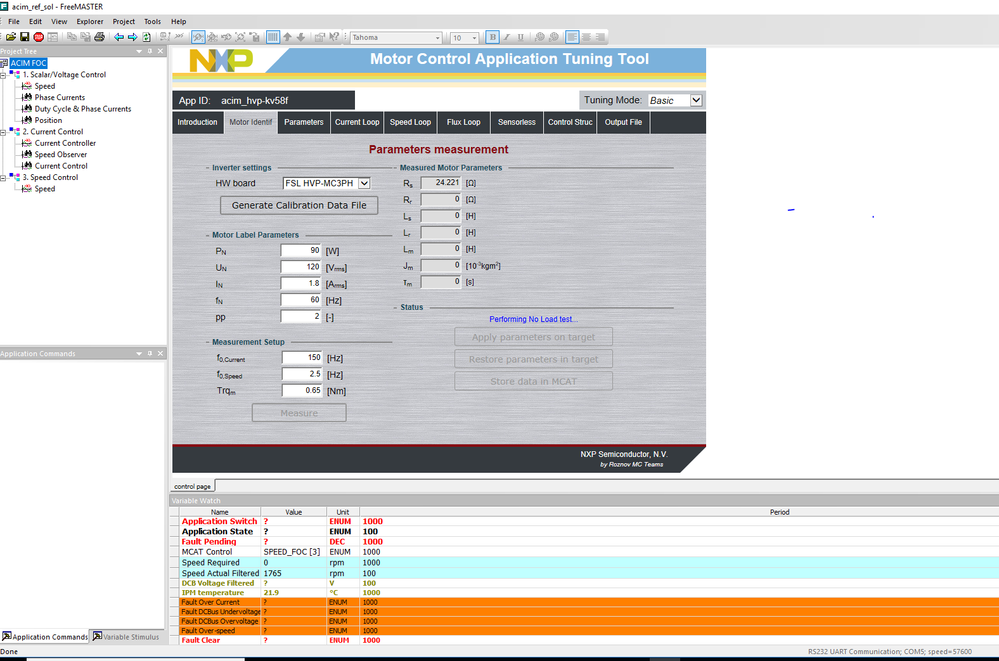
Task: Toggle underline formatting
Action: pyautogui.click(x=521, y=37)
